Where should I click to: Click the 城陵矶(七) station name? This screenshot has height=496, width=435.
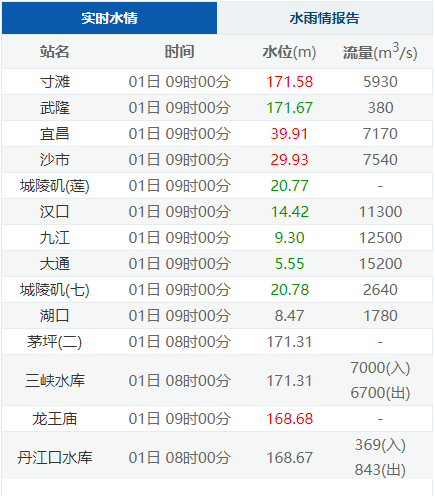(x=55, y=290)
